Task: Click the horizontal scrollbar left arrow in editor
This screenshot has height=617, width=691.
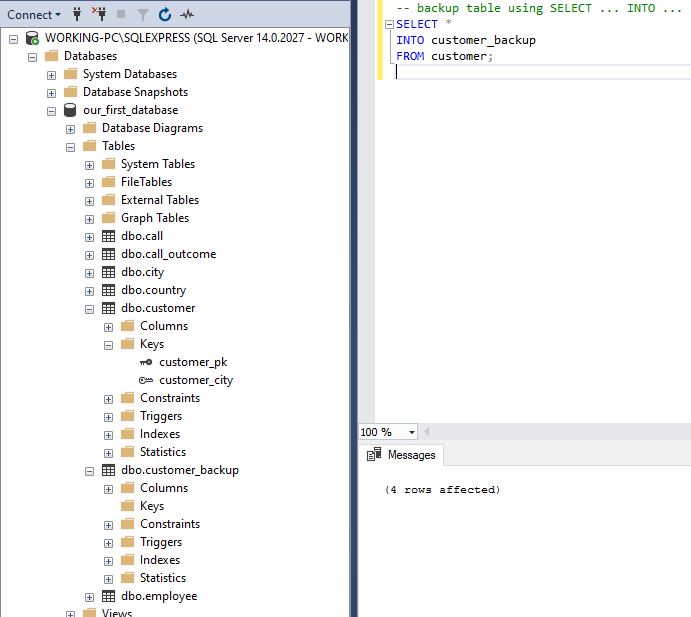Action: tap(426, 431)
